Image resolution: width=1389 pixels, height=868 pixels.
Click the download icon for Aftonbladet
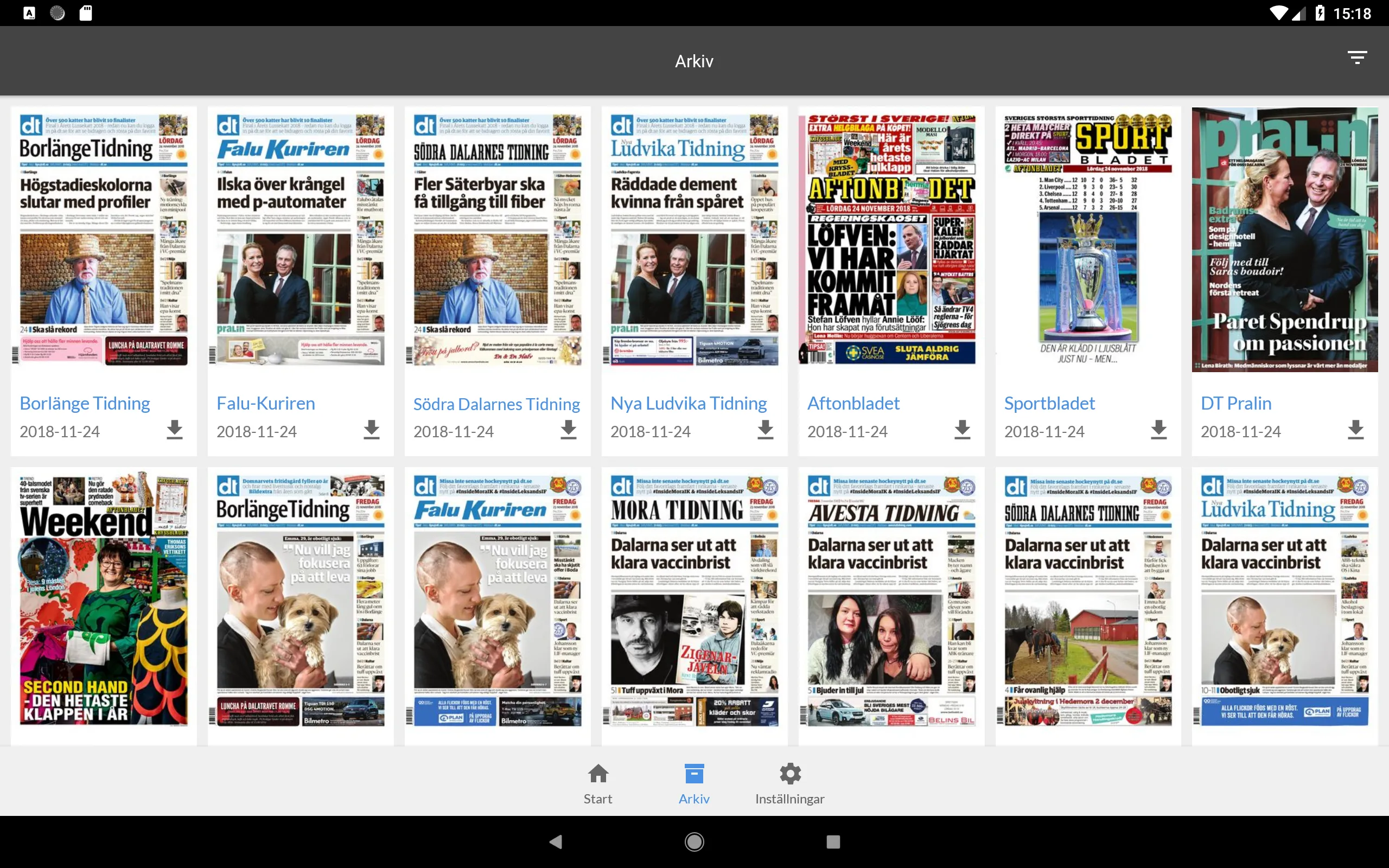962,430
